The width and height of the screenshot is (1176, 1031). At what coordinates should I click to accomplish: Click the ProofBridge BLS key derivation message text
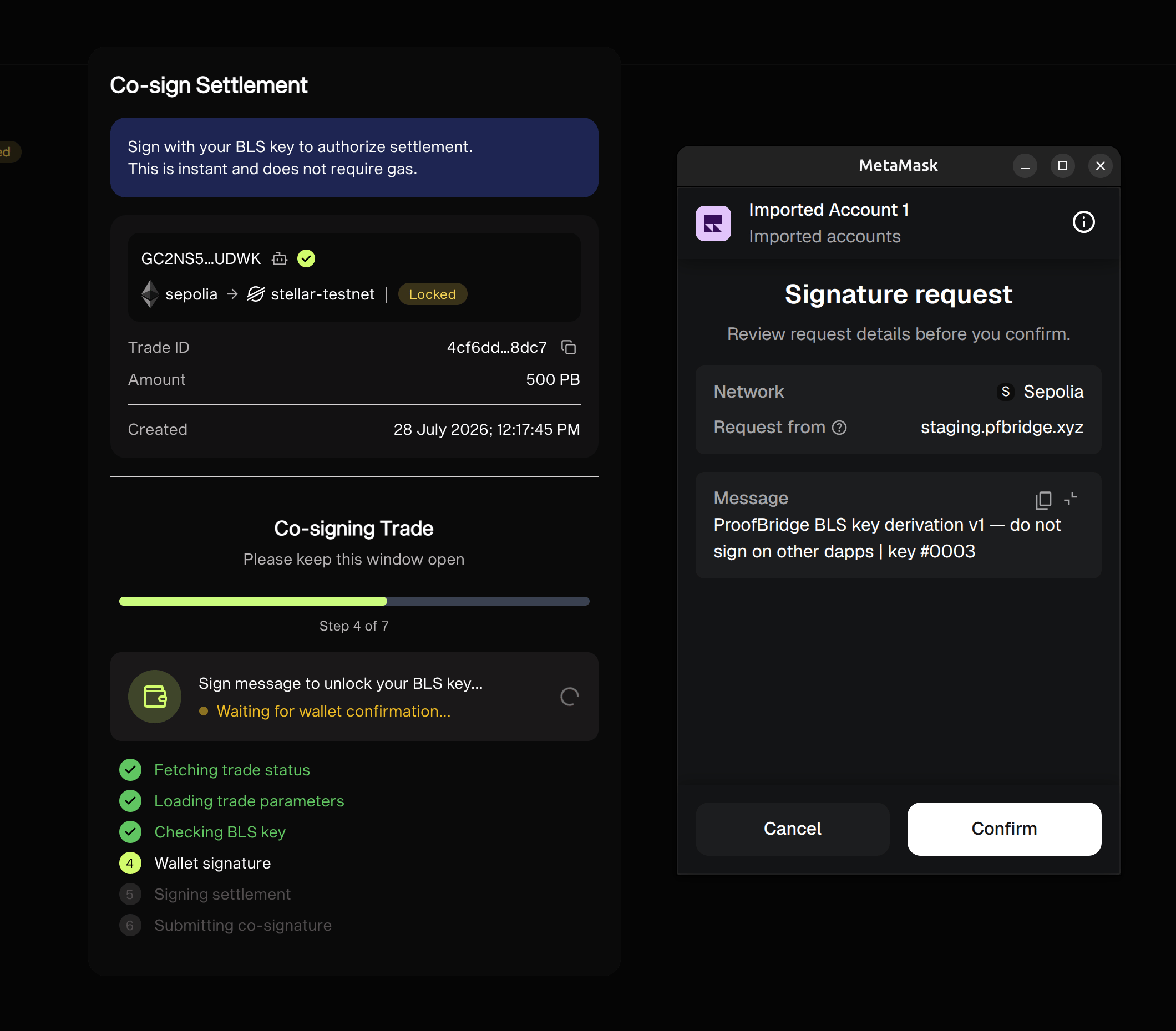[x=887, y=538]
